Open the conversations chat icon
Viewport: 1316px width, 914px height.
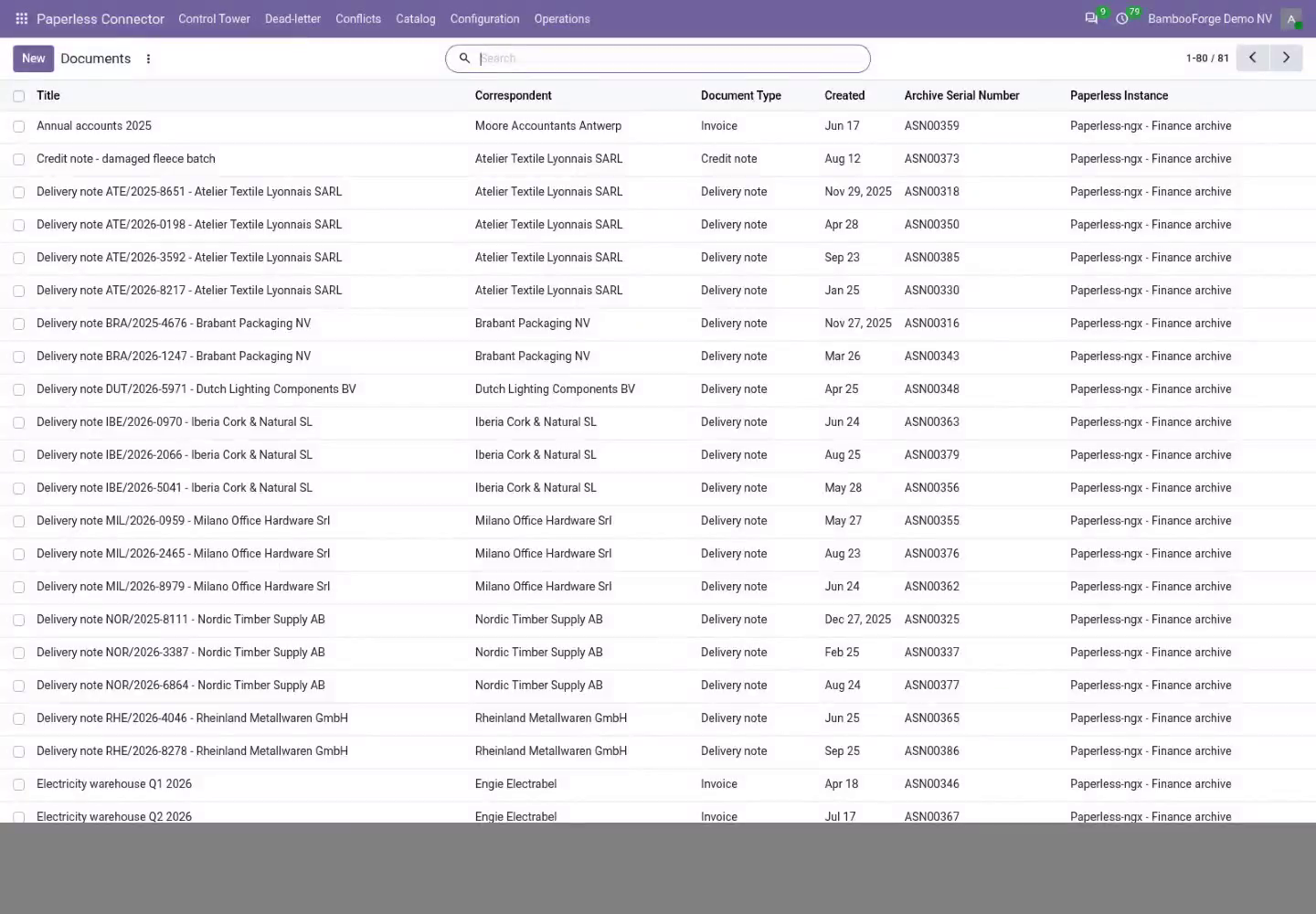pos(1091,18)
